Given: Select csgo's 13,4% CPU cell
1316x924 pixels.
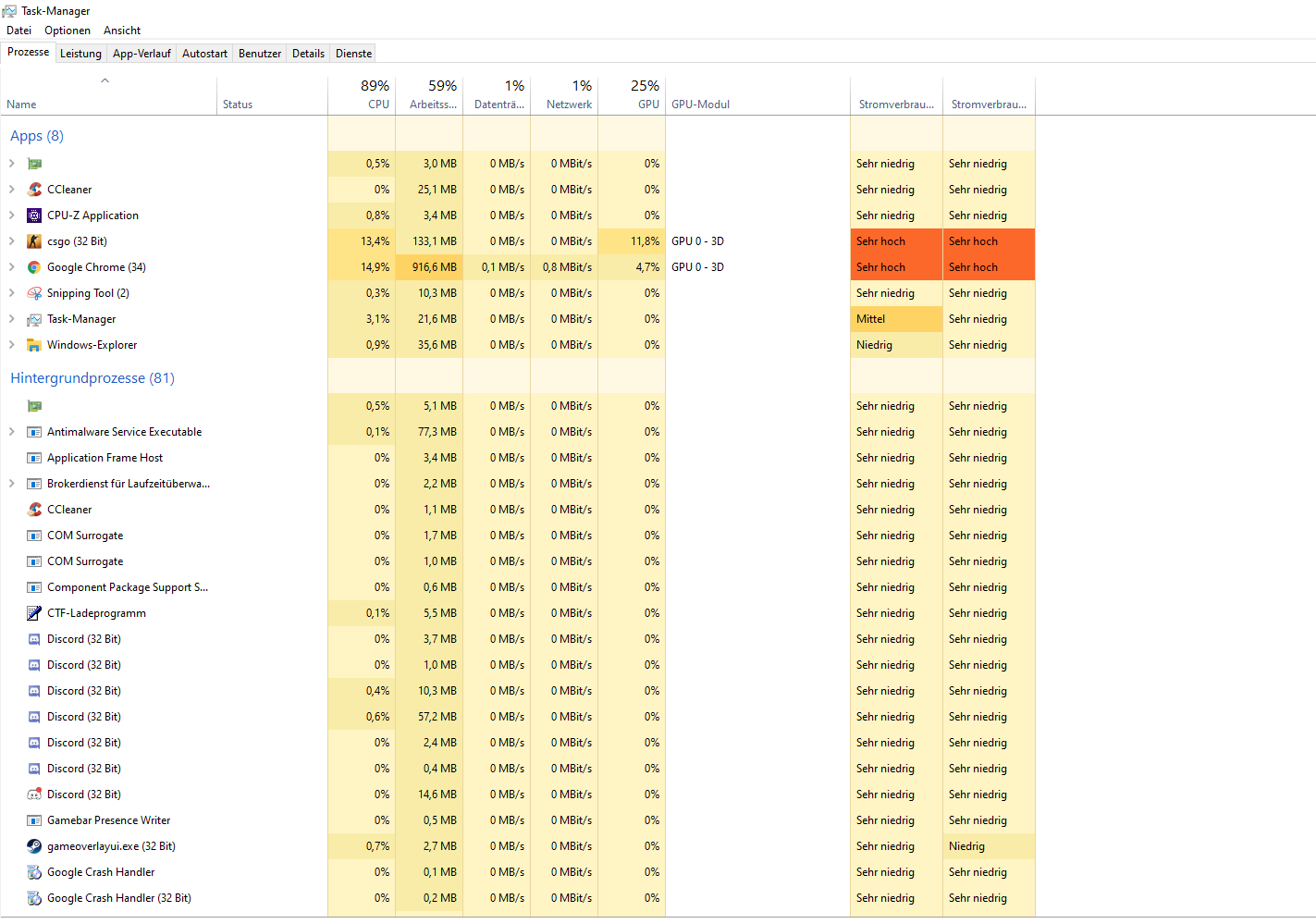Looking at the screenshot, I should tap(362, 241).
